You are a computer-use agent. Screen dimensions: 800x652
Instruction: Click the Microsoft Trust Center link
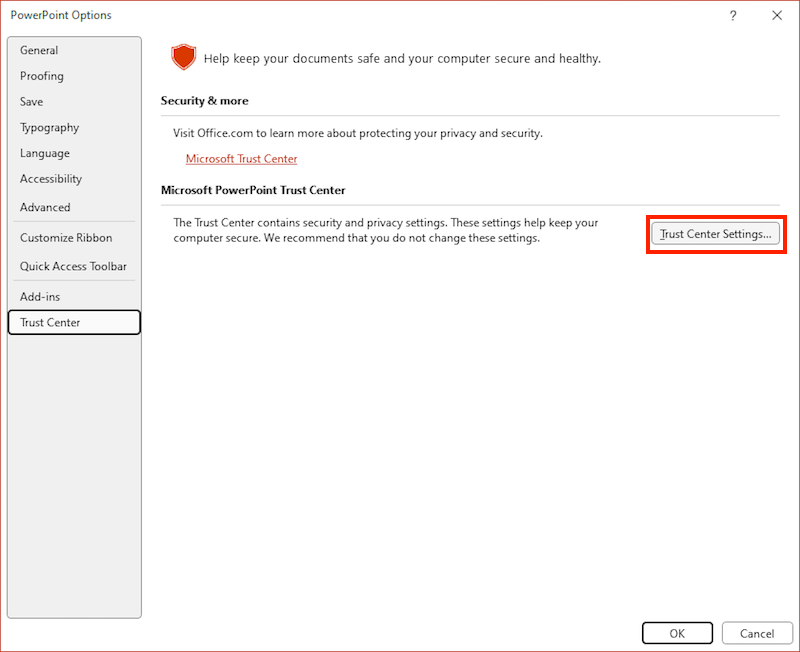[241, 159]
